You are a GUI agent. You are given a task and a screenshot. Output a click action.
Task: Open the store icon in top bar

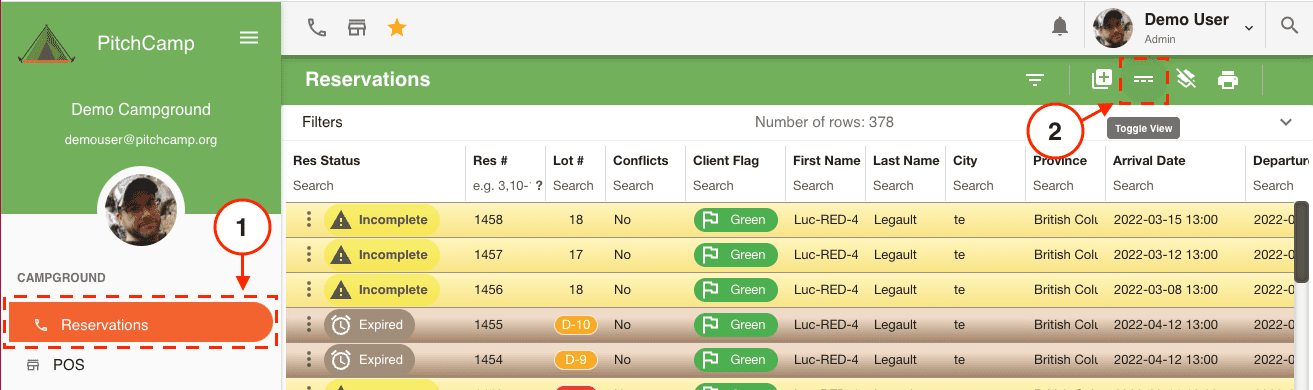tap(357, 28)
